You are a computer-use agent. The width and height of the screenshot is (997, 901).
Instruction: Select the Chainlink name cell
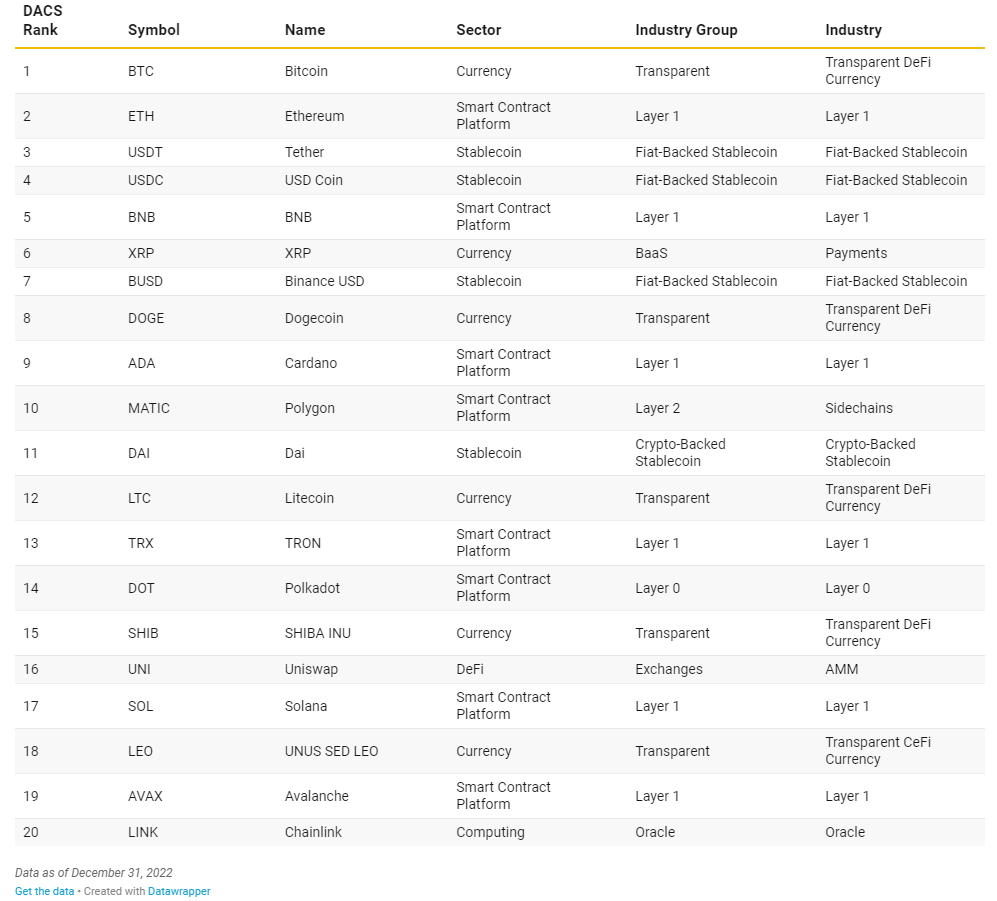click(314, 832)
